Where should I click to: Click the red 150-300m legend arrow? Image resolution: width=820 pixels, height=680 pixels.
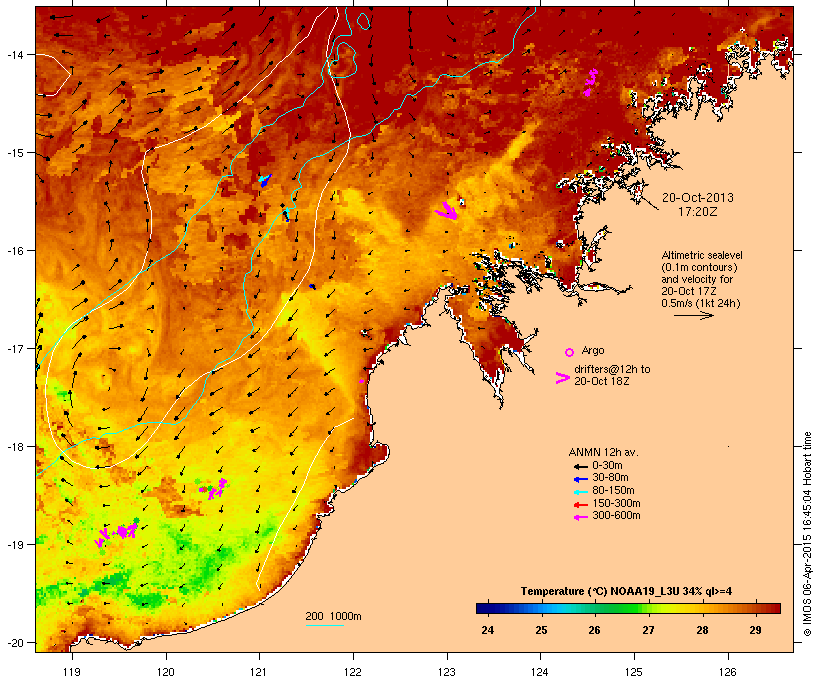[x=580, y=504]
